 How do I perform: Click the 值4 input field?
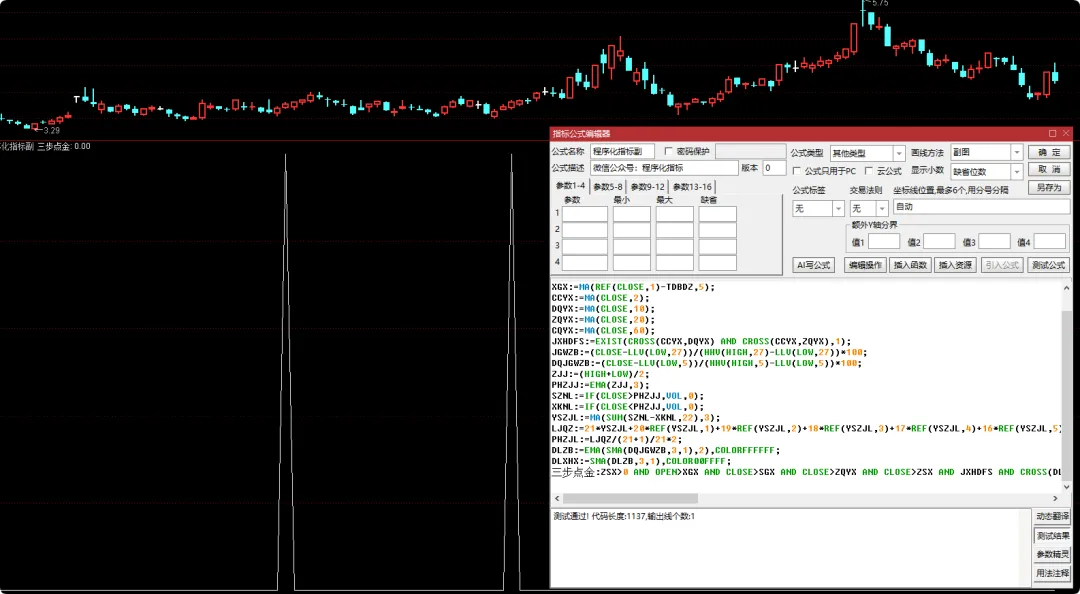[1050, 241]
